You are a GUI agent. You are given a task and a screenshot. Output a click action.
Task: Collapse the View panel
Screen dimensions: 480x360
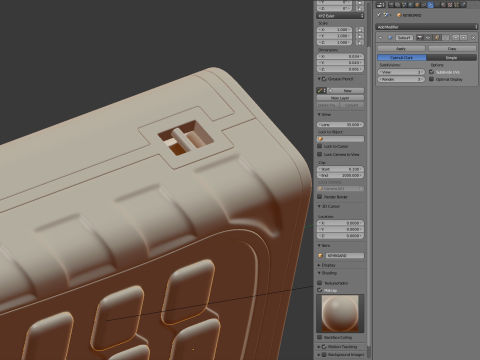point(319,114)
